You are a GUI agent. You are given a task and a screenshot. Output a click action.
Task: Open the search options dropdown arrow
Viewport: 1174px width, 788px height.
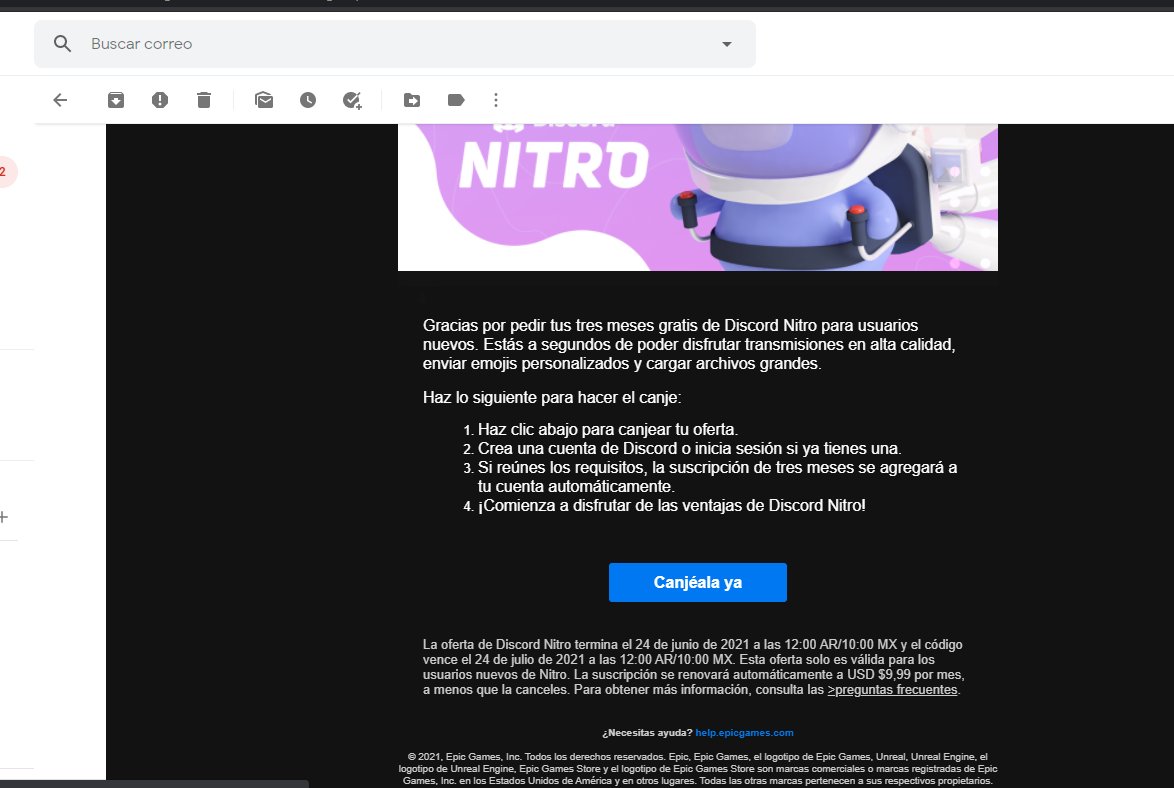point(726,44)
